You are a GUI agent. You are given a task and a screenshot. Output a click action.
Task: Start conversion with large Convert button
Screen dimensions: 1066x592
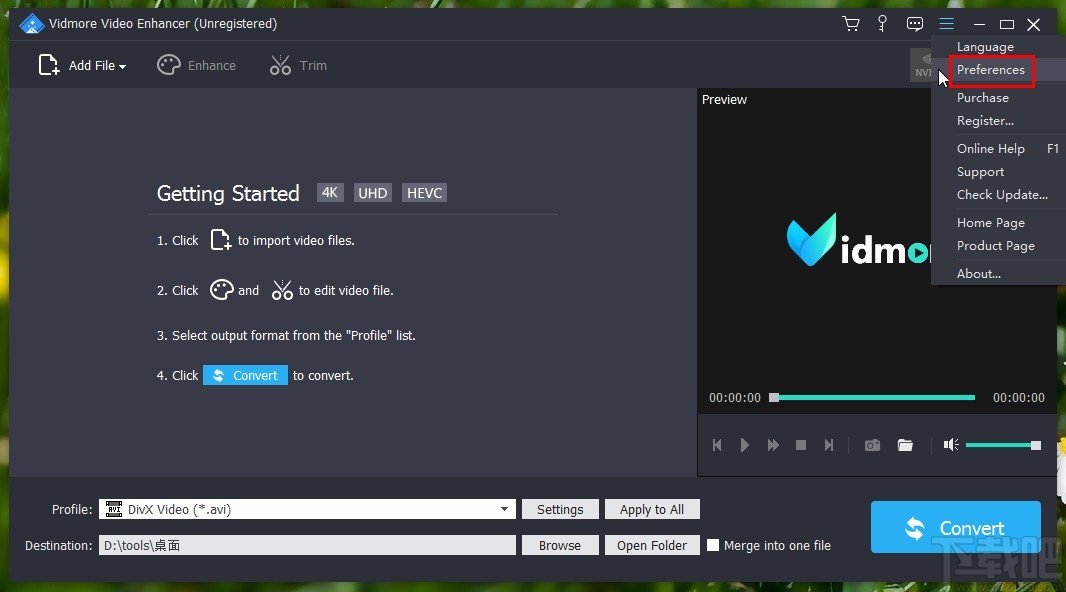point(956,527)
